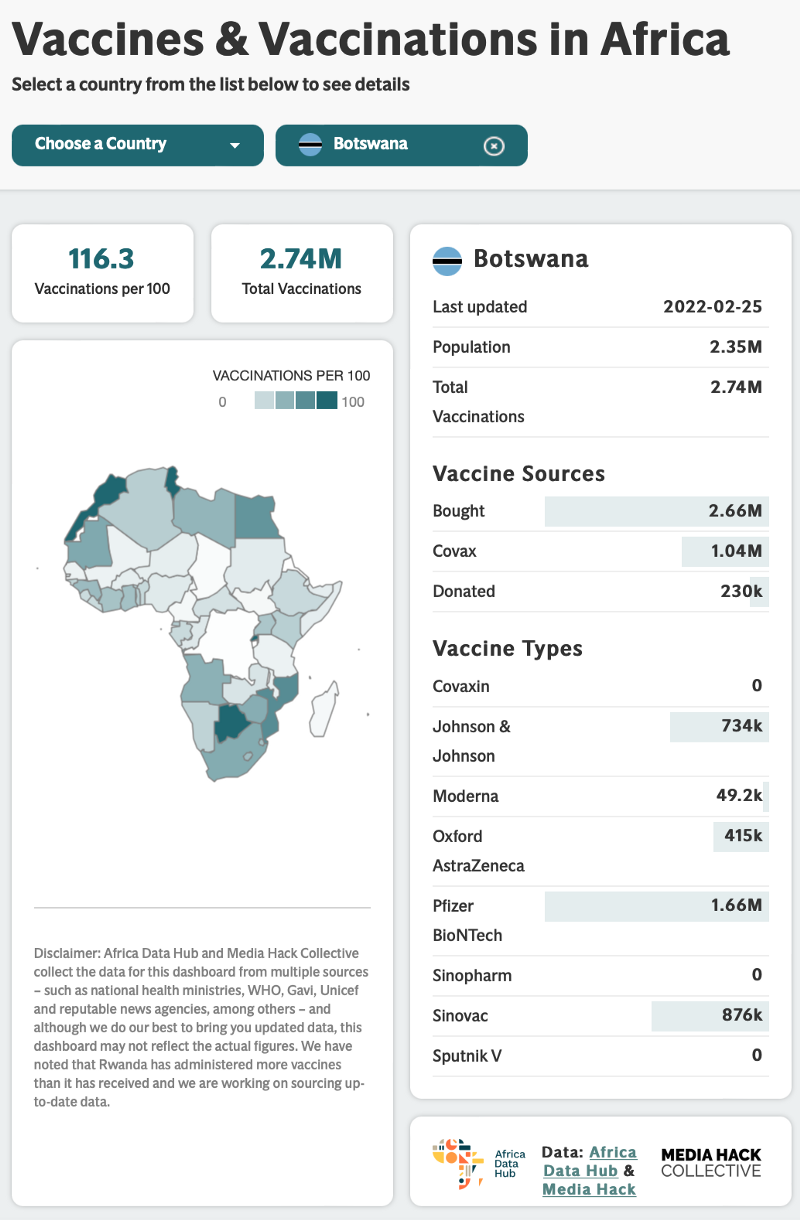Click the Johnson & Johnson value 734k
The height and width of the screenshot is (1220, 800).
(x=742, y=726)
